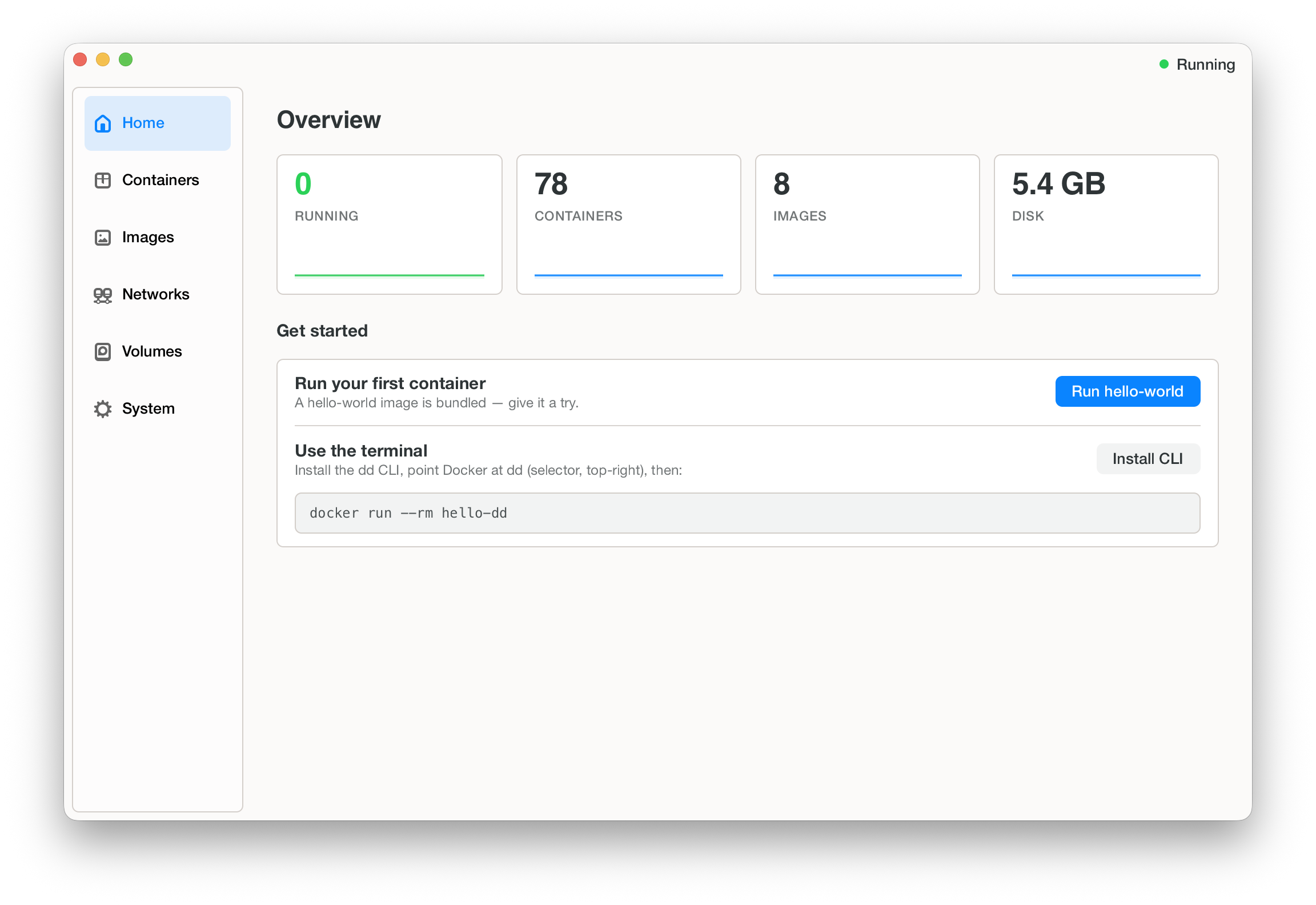
Task: Click the Networks nodes icon
Action: pos(103,295)
